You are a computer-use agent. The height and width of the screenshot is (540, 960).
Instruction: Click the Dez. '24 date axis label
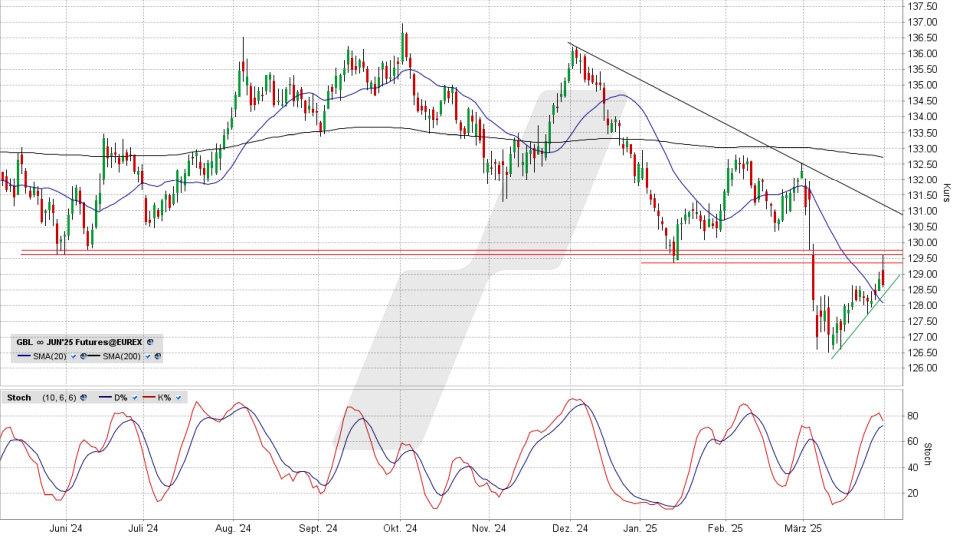pyautogui.click(x=570, y=529)
